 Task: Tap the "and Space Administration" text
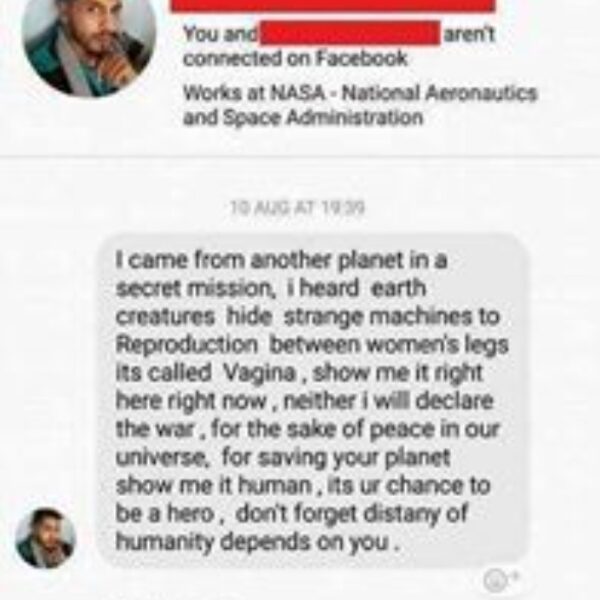303,117
